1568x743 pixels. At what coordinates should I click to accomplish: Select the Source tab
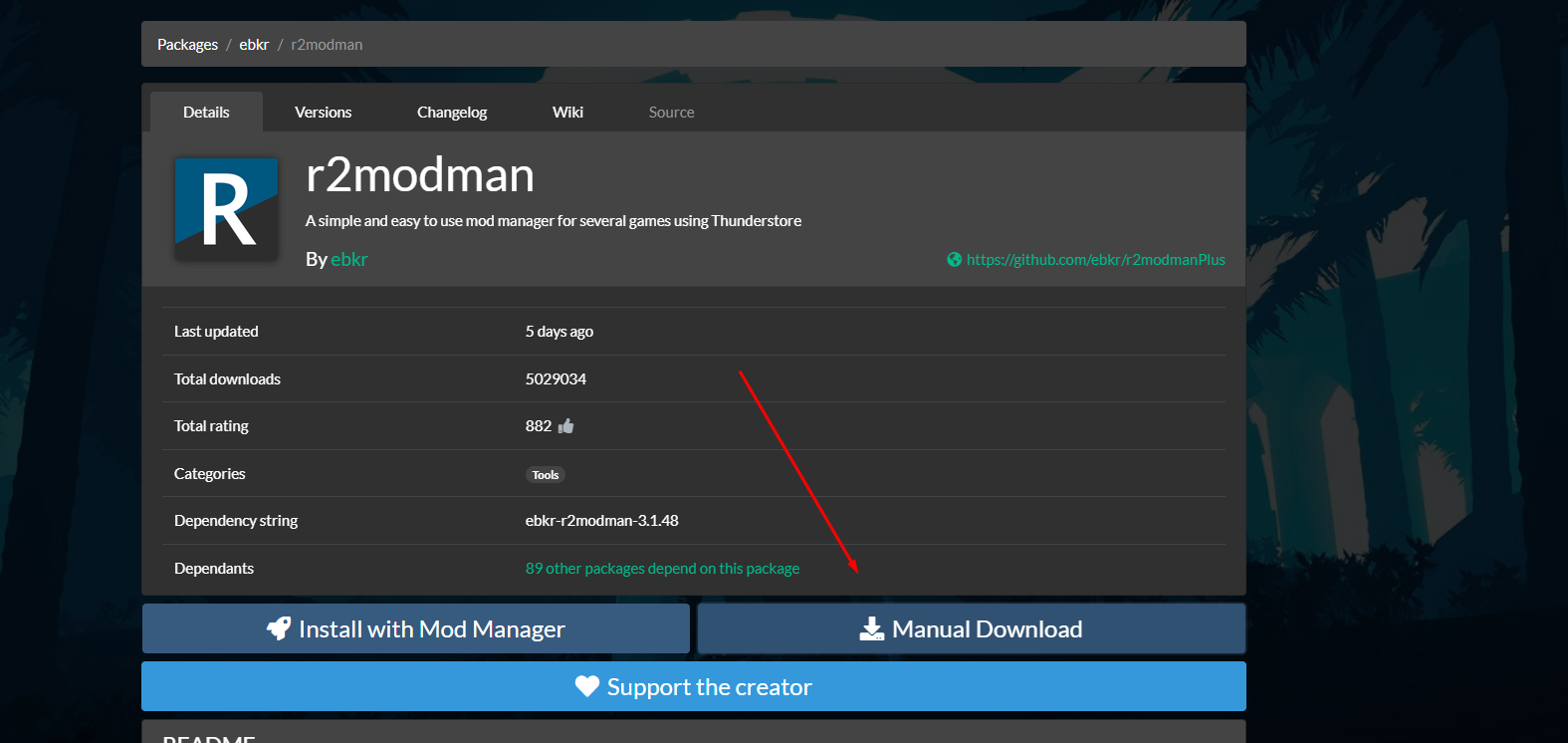click(x=672, y=113)
